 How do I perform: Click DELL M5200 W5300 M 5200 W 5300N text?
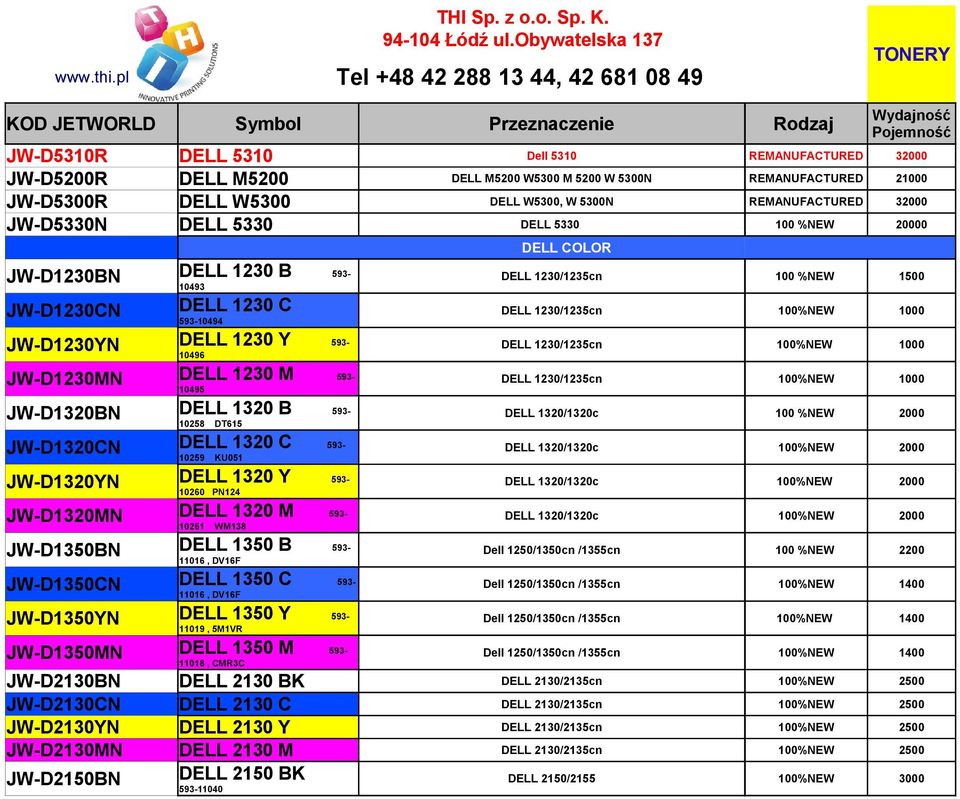(x=552, y=179)
